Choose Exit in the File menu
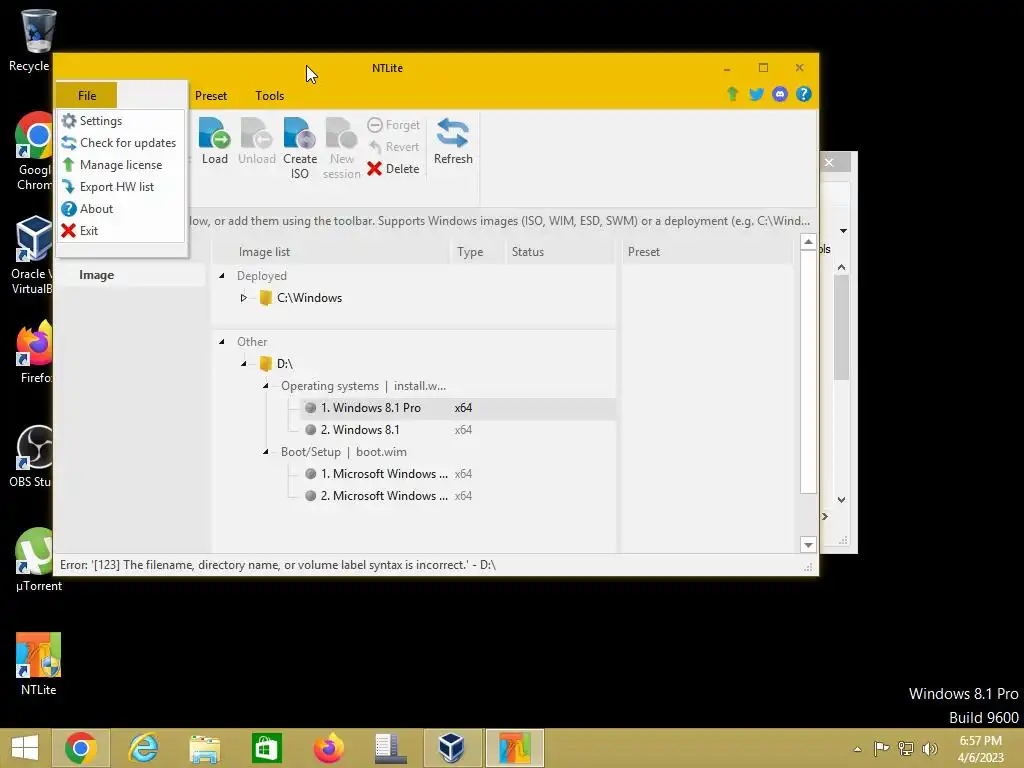The height and width of the screenshot is (768, 1024). coord(80,231)
